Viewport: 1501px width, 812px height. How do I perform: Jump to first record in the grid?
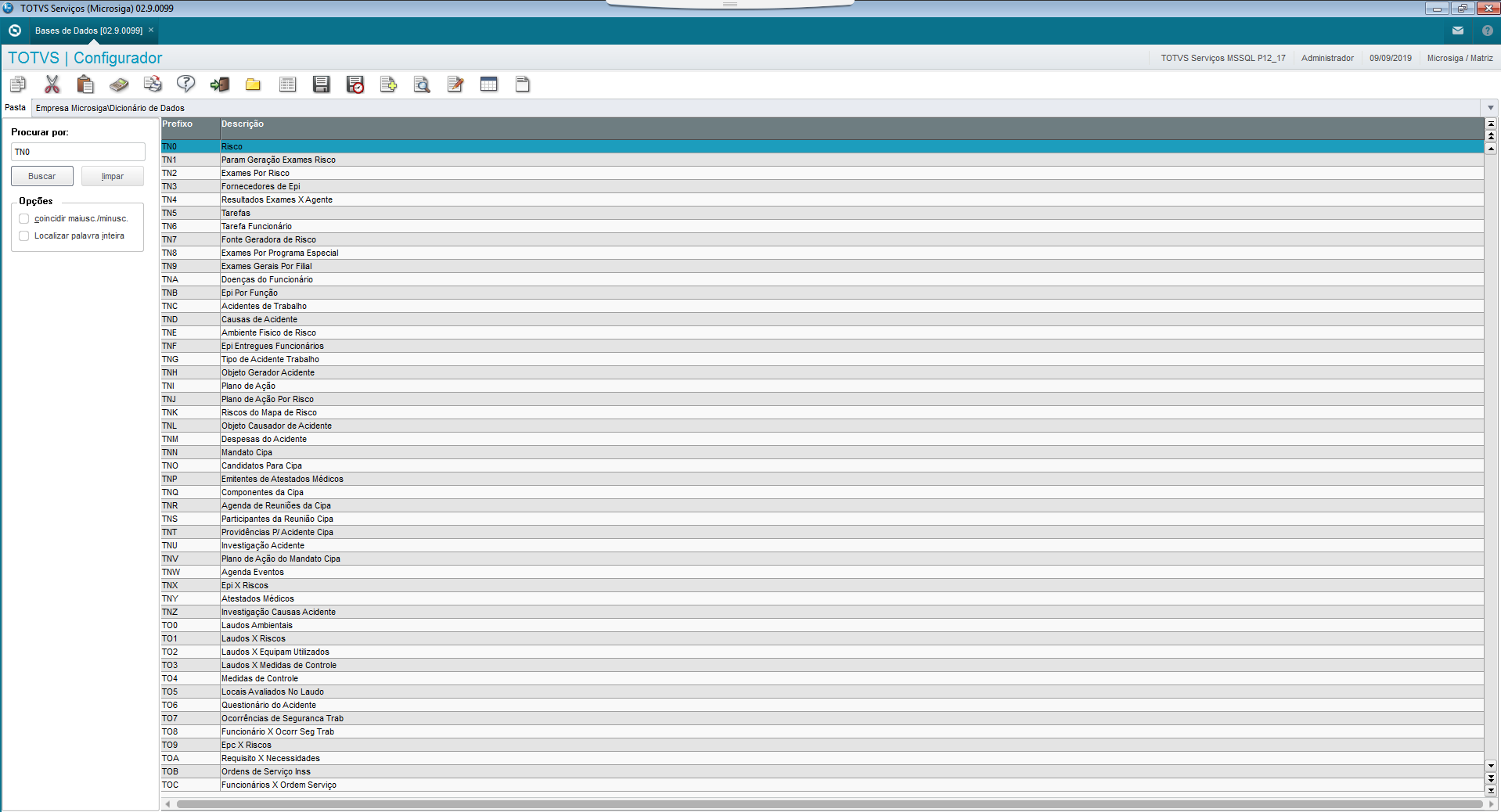(x=1491, y=124)
